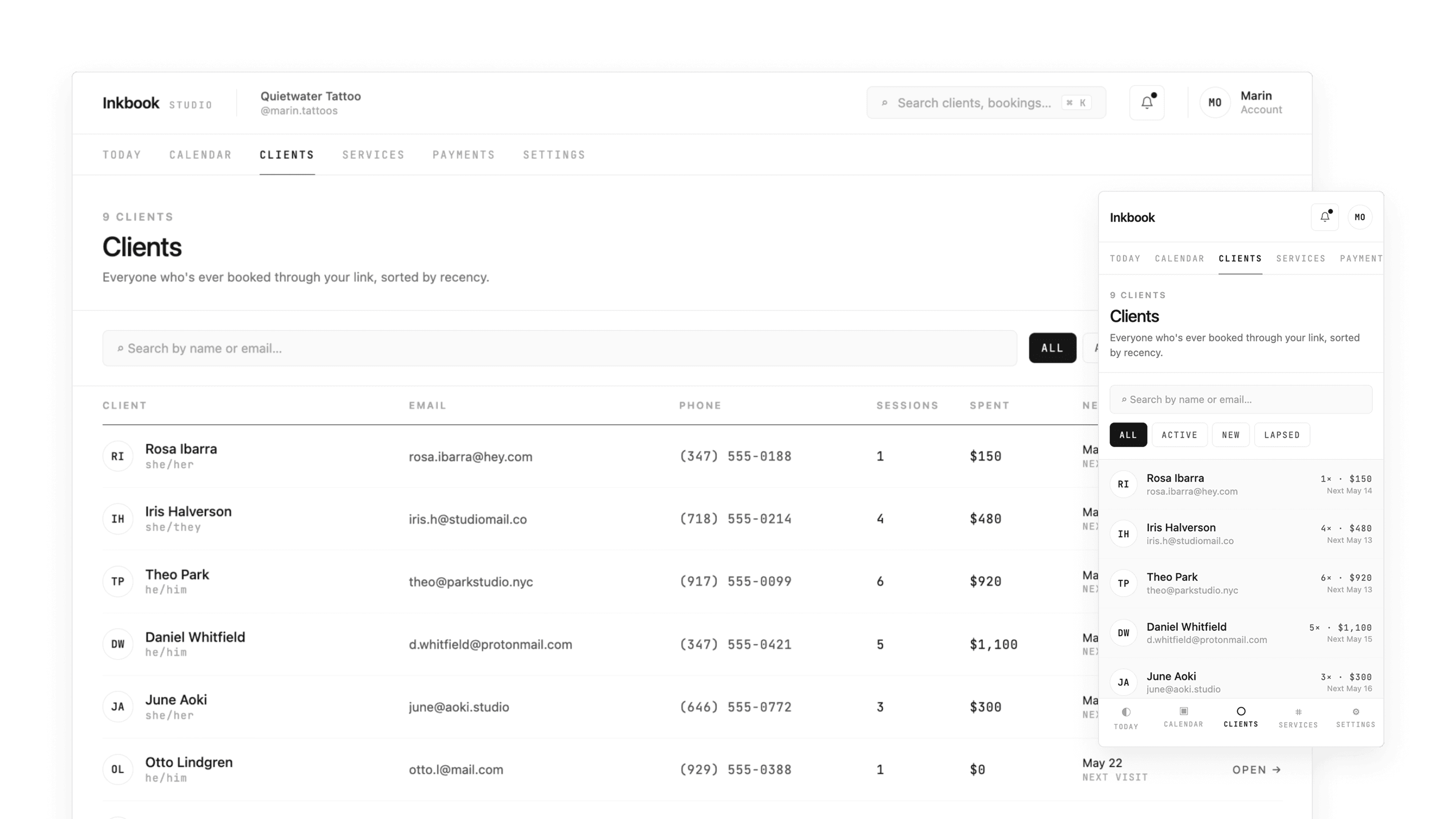Tap the Clients icon in mobile bottom bar
The height and width of the screenshot is (819, 1456).
click(1241, 711)
